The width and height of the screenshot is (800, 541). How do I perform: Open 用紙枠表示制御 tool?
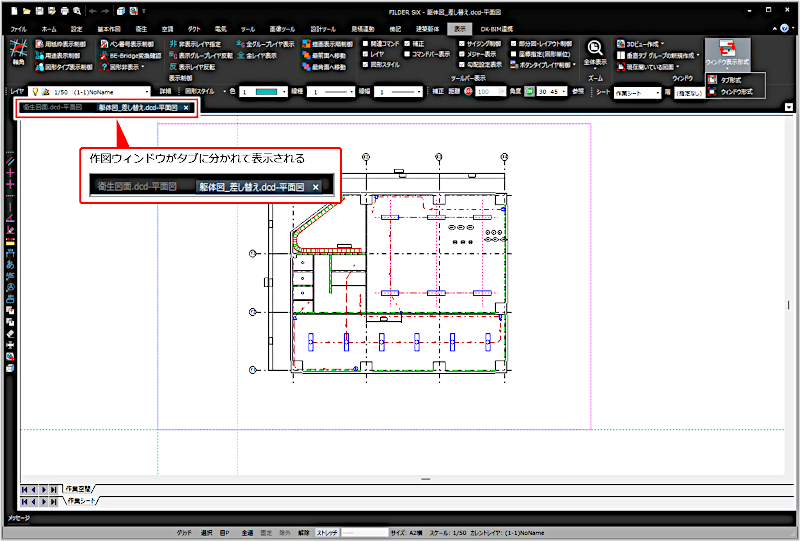tap(64, 45)
